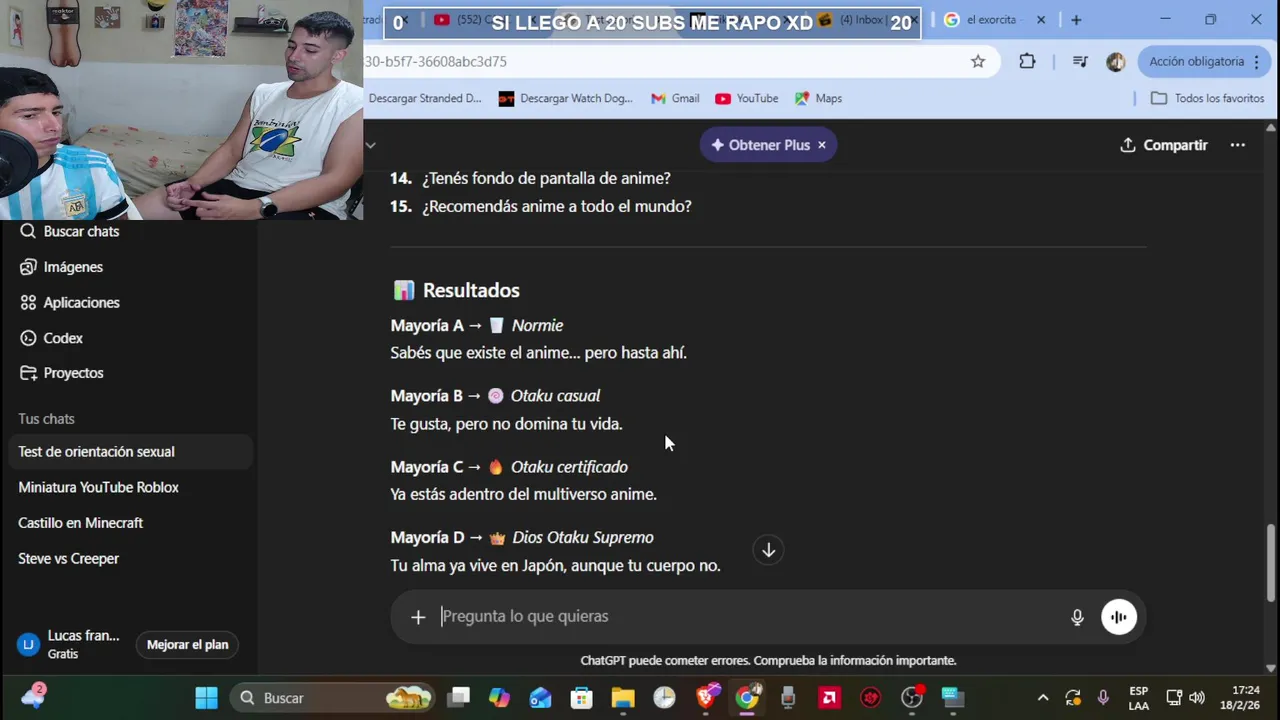Screen dimensions: 1280x720
Task: Show hidden system tray icons
Action: (x=1043, y=698)
